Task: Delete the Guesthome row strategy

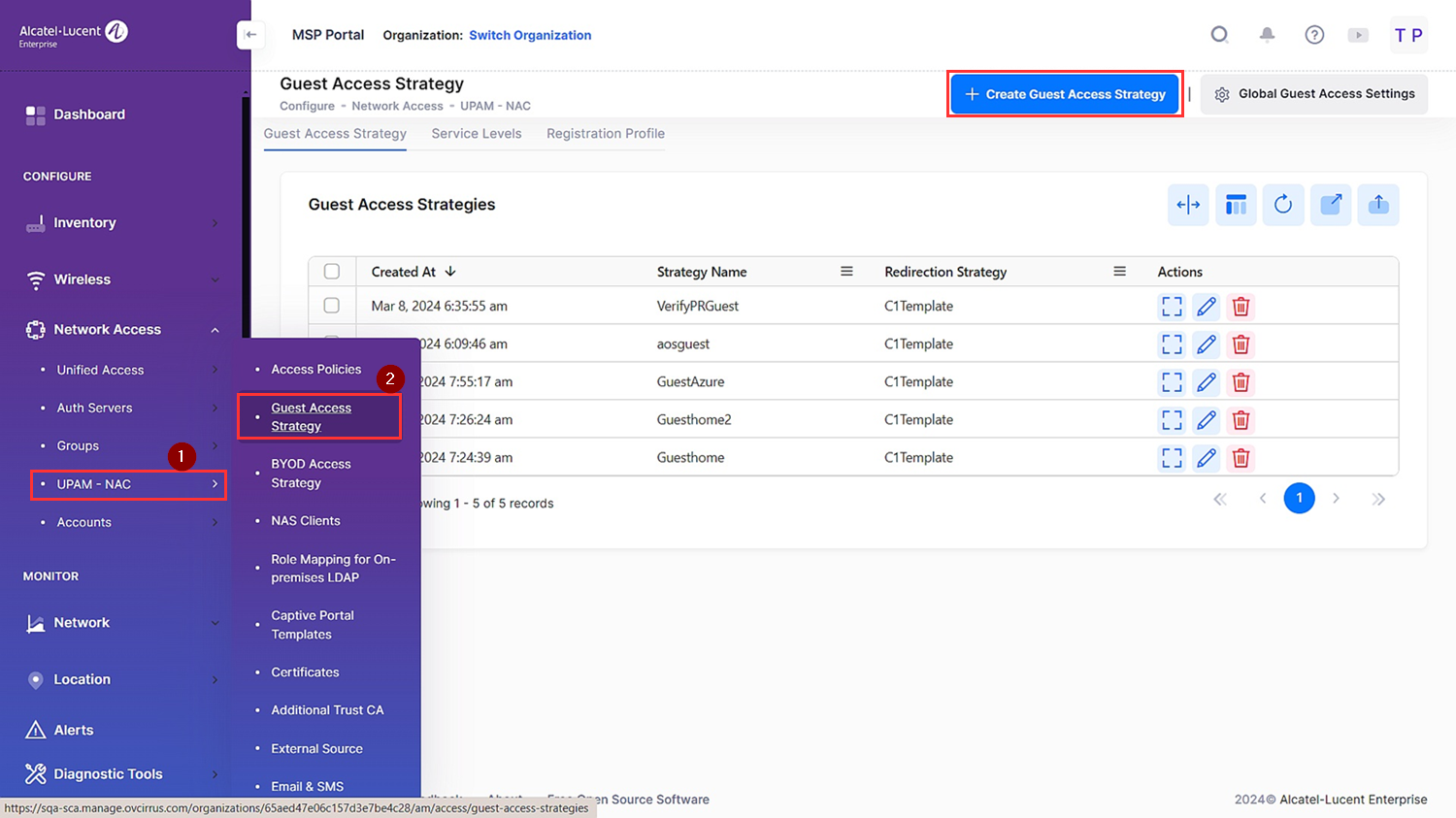Action: (1241, 458)
